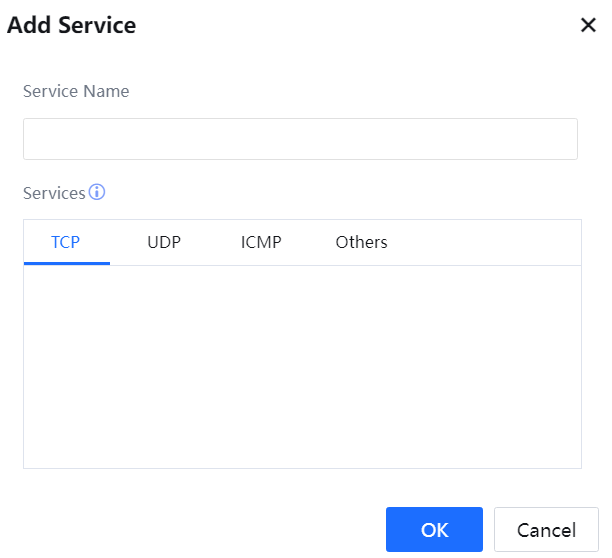Switch to the TCP tab

coord(66,242)
